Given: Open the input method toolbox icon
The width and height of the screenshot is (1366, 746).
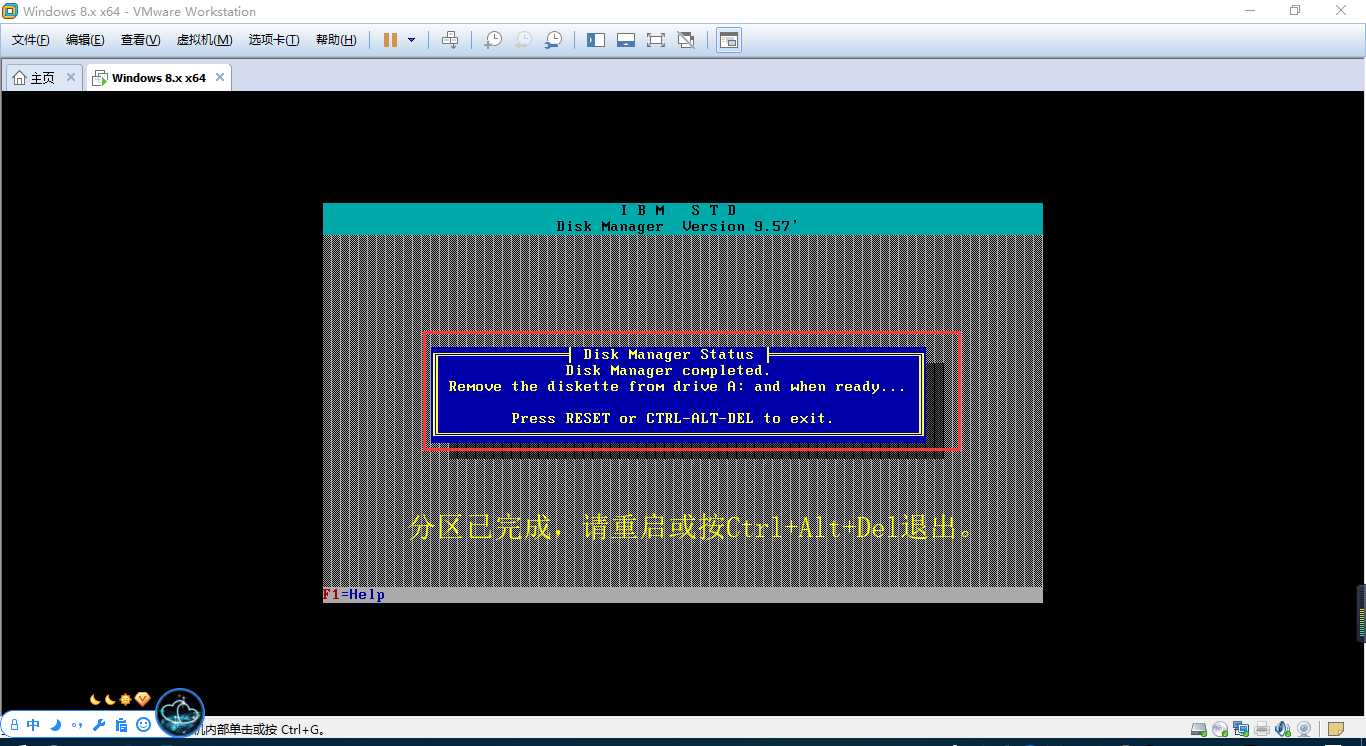Looking at the screenshot, I should click(x=121, y=725).
